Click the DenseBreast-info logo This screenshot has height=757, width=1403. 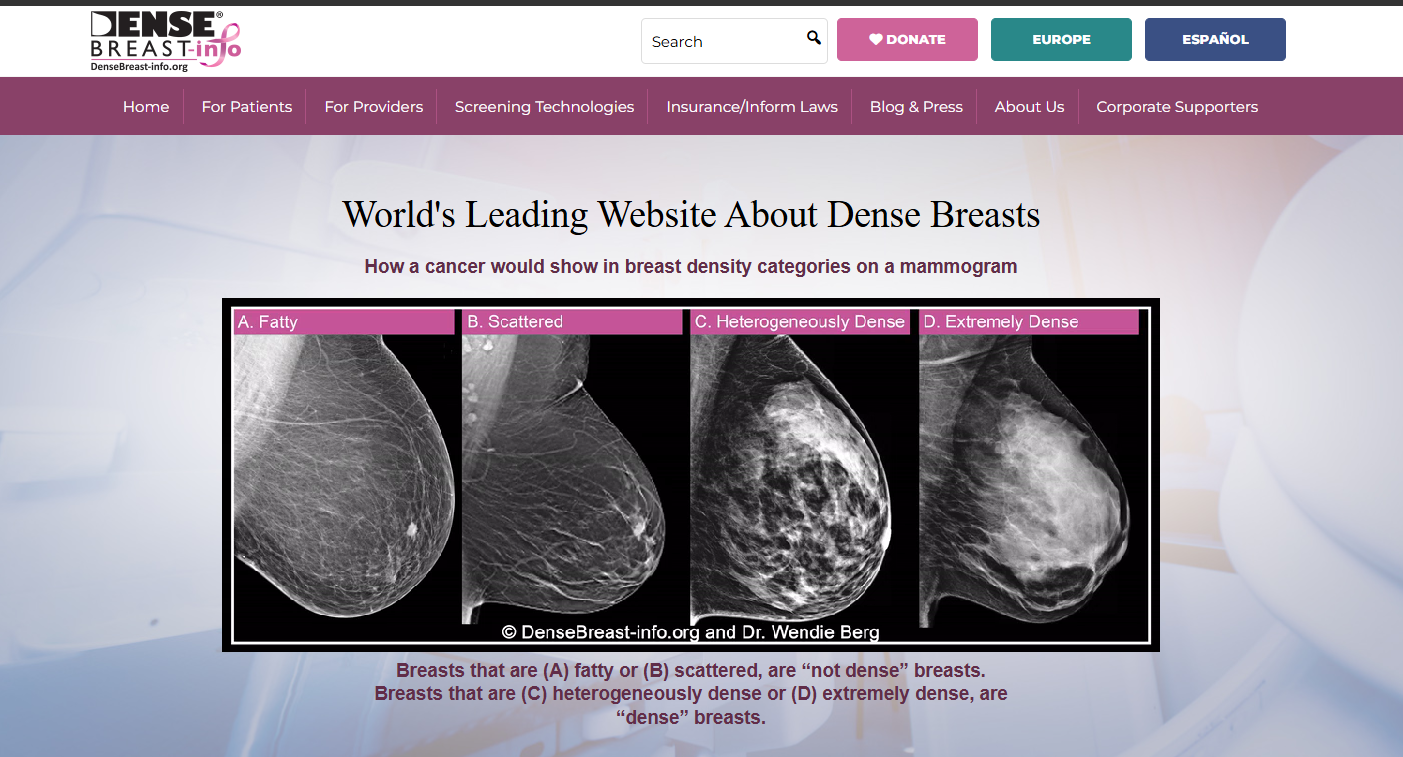coord(165,41)
